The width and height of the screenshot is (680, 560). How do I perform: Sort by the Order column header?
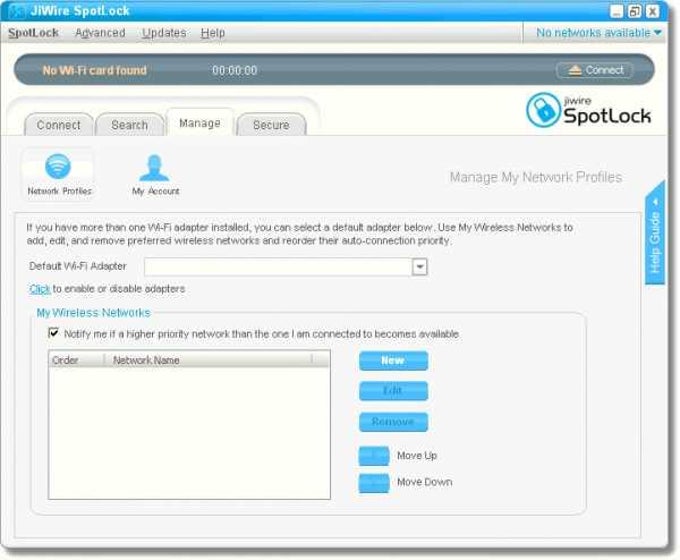pos(77,360)
